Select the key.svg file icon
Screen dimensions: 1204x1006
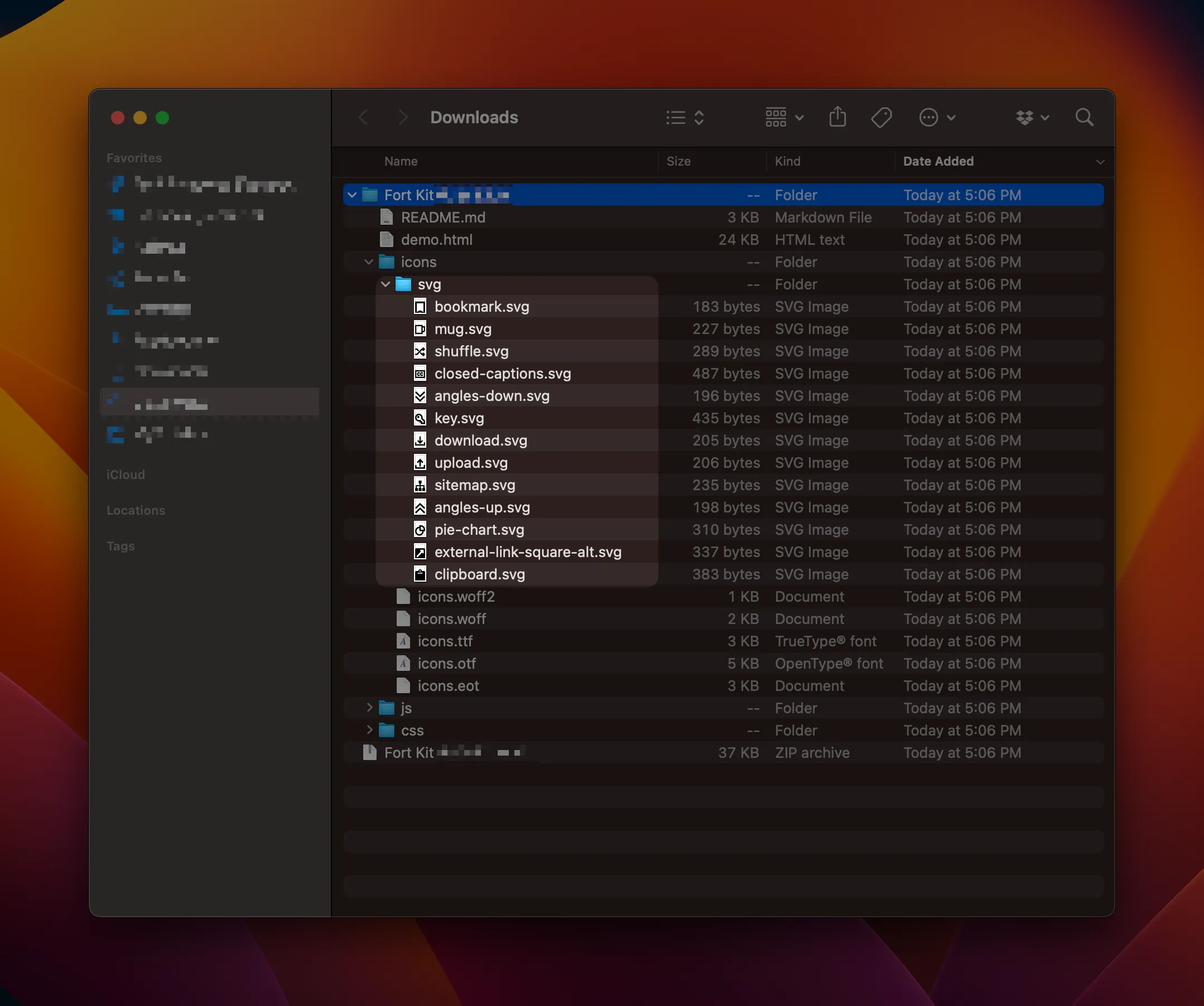pyautogui.click(x=420, y=418)
